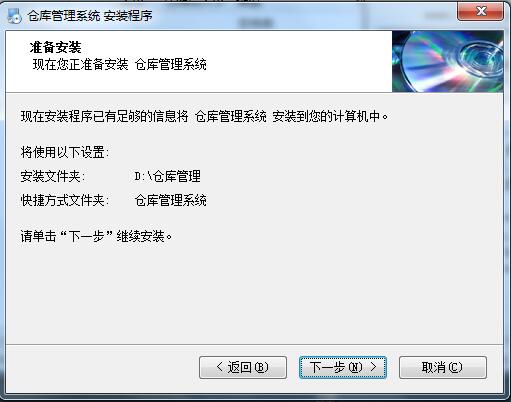Click the shortcut folder value 仓库管理系统

[171, 200]
